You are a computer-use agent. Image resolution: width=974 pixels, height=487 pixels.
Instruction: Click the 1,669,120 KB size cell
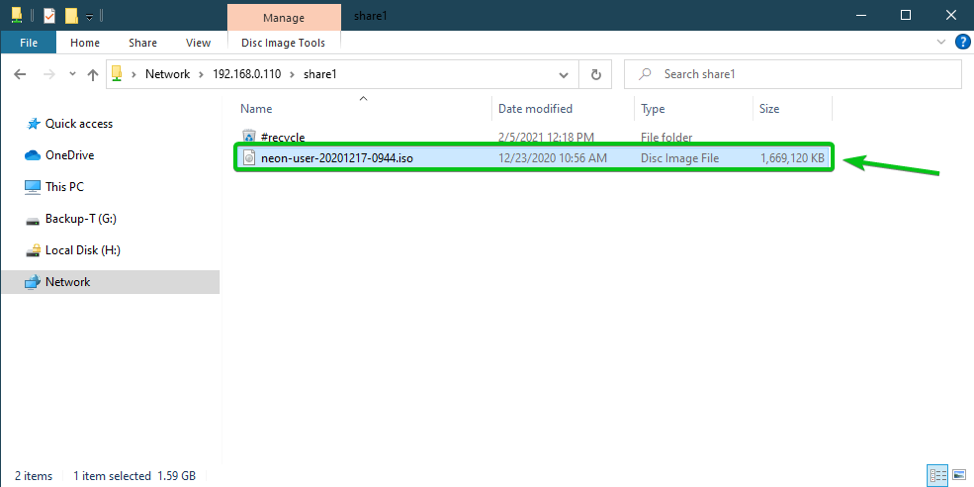(x=793, y=158)
